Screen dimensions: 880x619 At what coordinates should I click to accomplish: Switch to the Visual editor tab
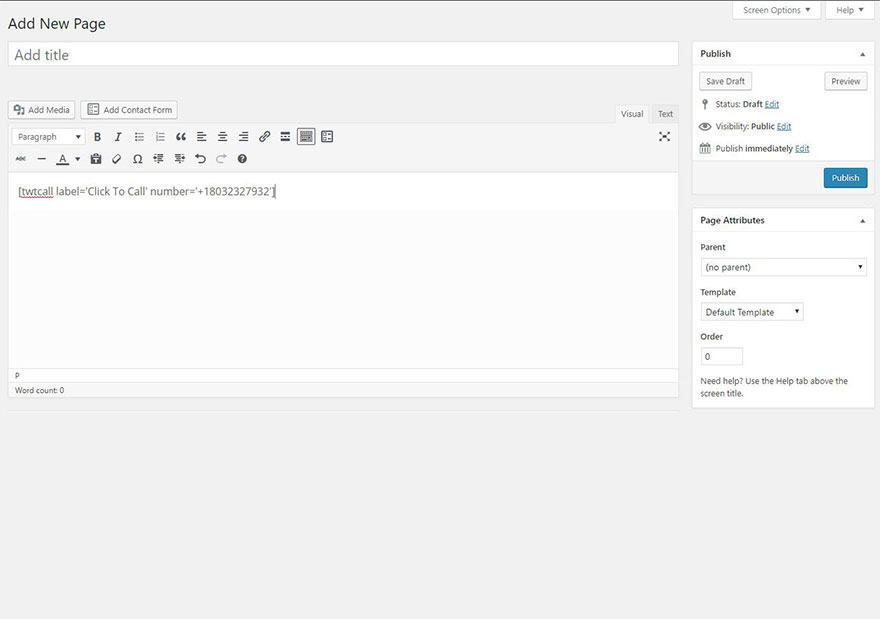point(632,114)
